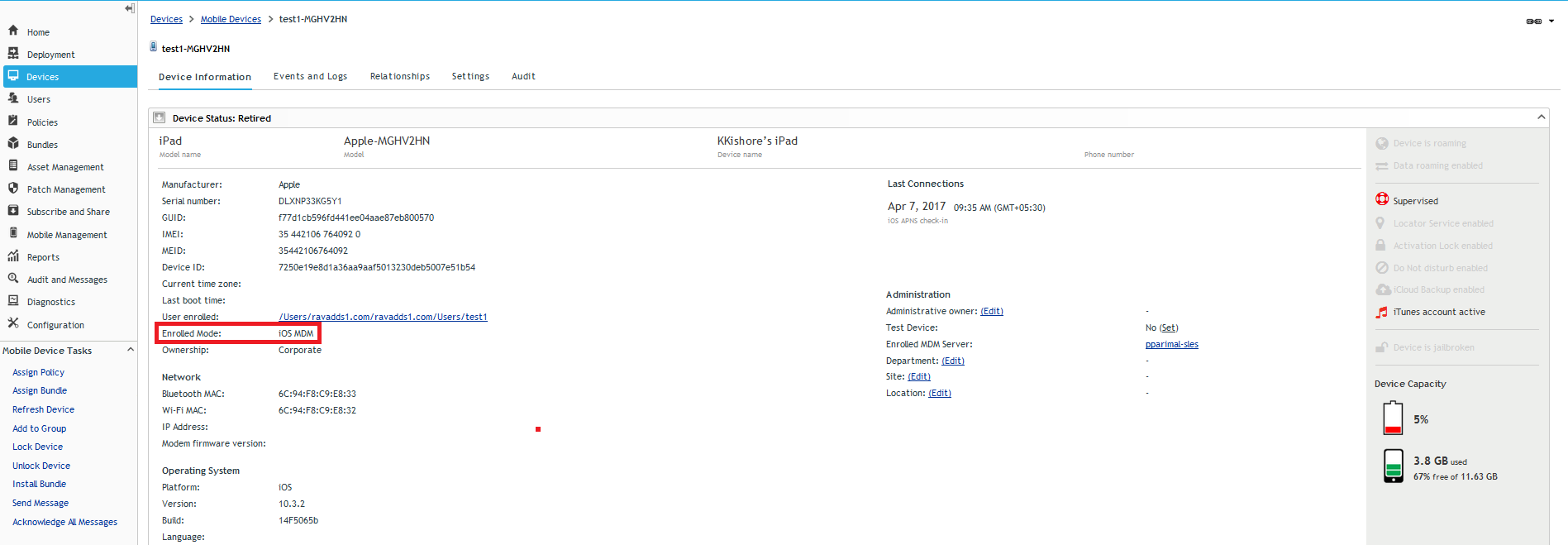Open Reports via the chart icon

(x=13, y=256)
